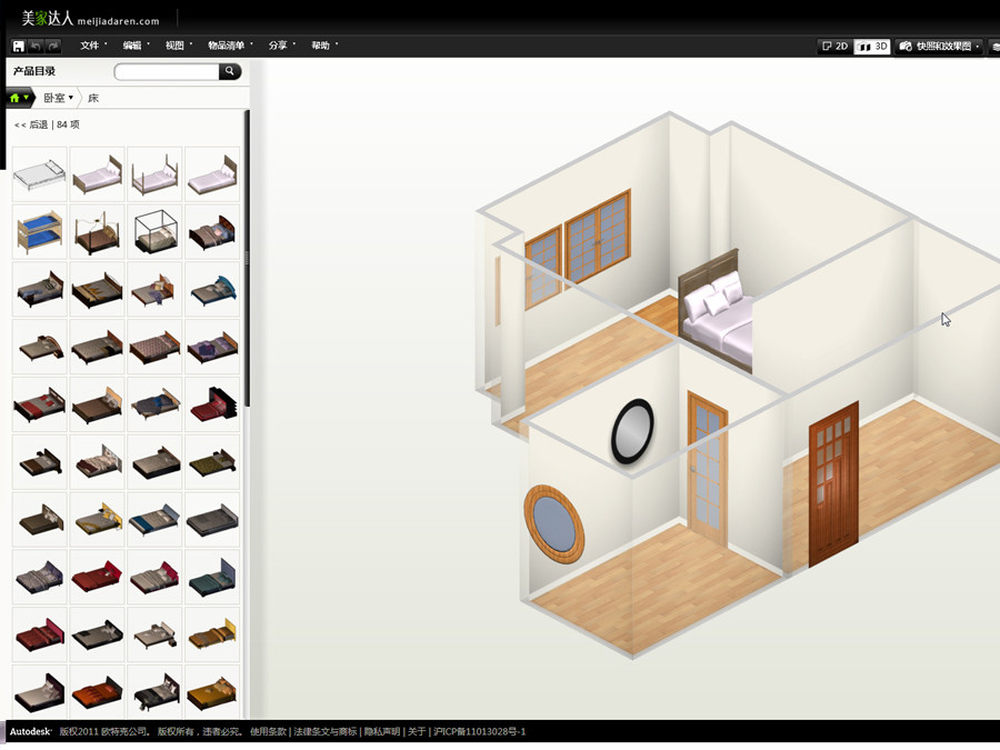Open the 帮助 menu
Image resolution: width=1000 pixels, height=750 pixels.
pyautogui.click(x=325, y=45)
